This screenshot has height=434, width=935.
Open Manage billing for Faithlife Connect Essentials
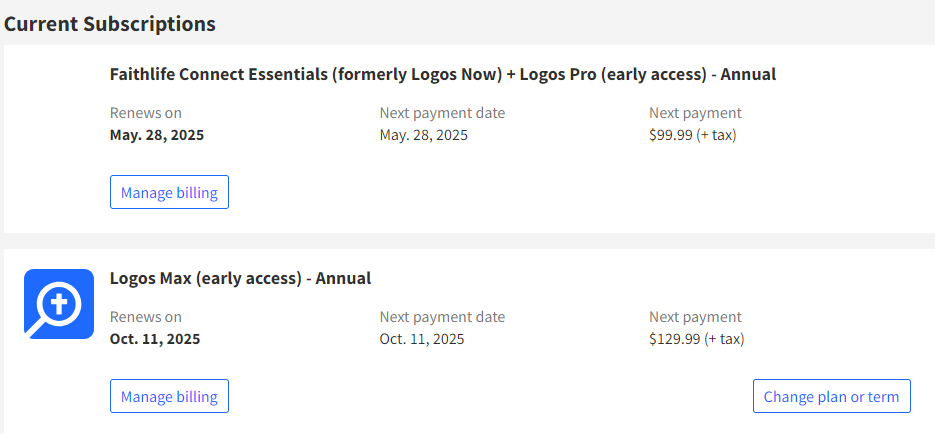169,193
